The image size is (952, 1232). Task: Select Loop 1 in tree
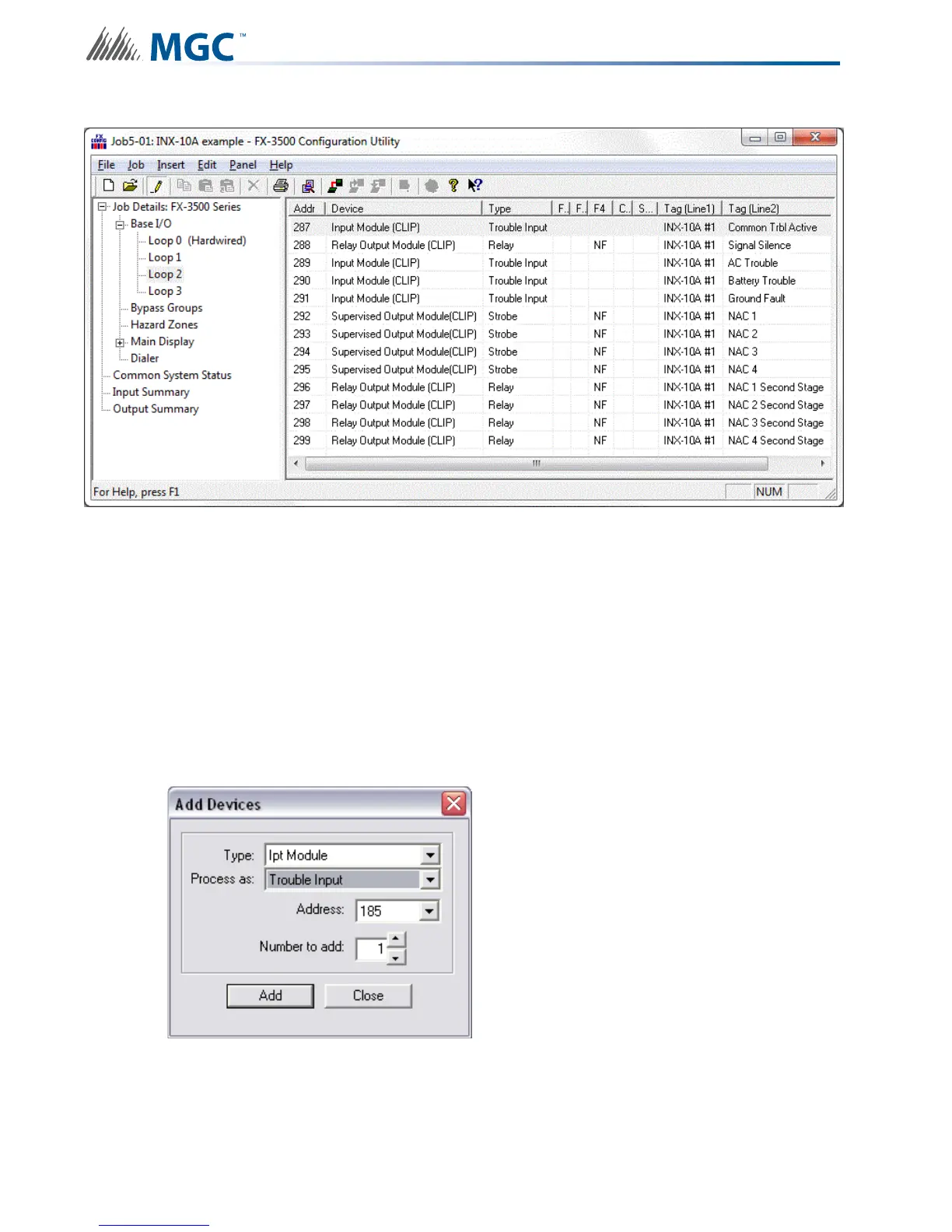pos(165,257)
